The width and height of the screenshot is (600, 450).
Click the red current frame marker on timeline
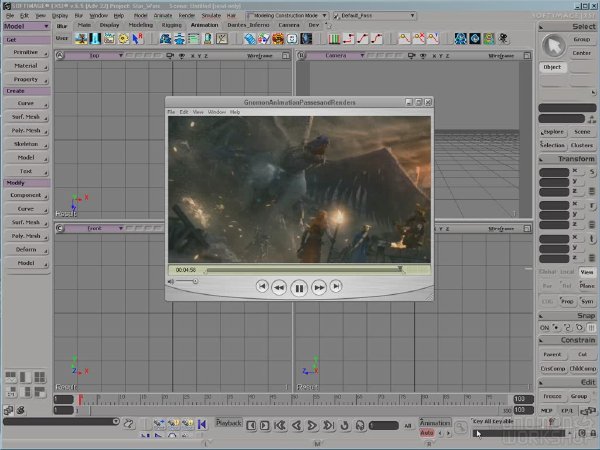point(80,399)
